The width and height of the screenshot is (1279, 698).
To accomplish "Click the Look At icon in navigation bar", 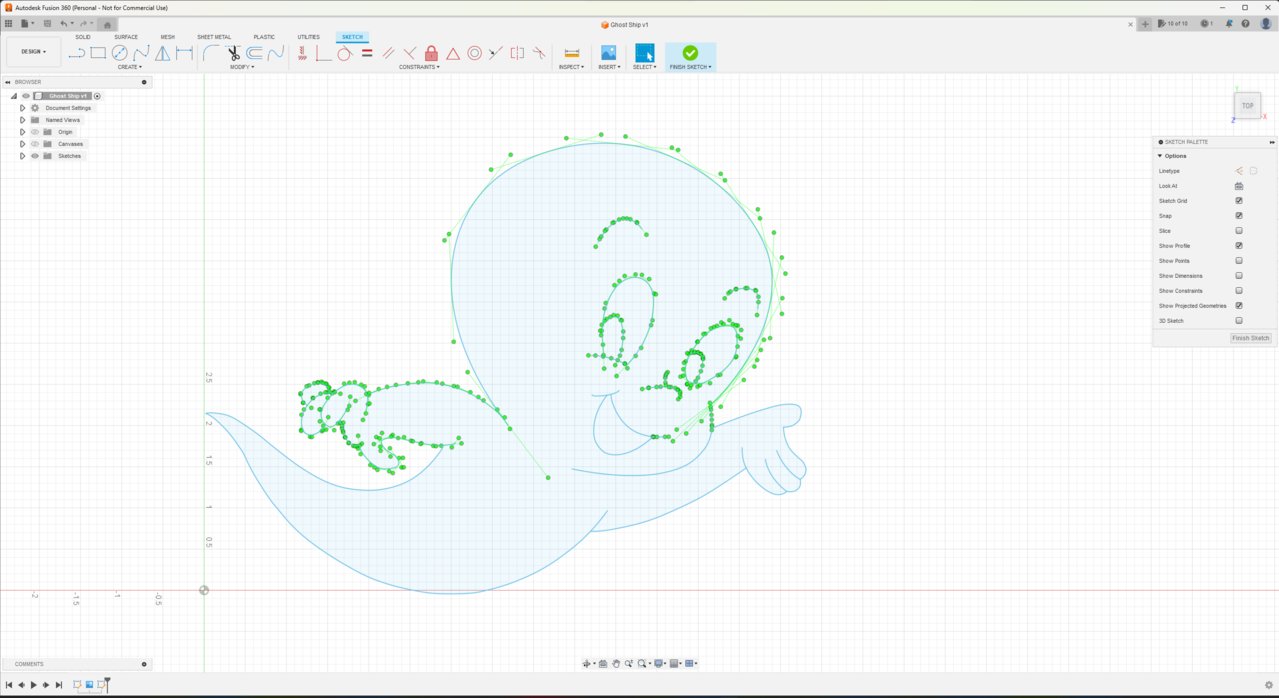I will pyautogui.click(x=603, y=664).
